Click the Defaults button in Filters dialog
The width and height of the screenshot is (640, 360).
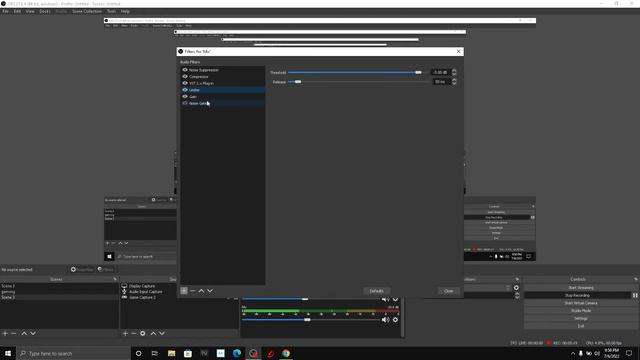pos(377,291)
